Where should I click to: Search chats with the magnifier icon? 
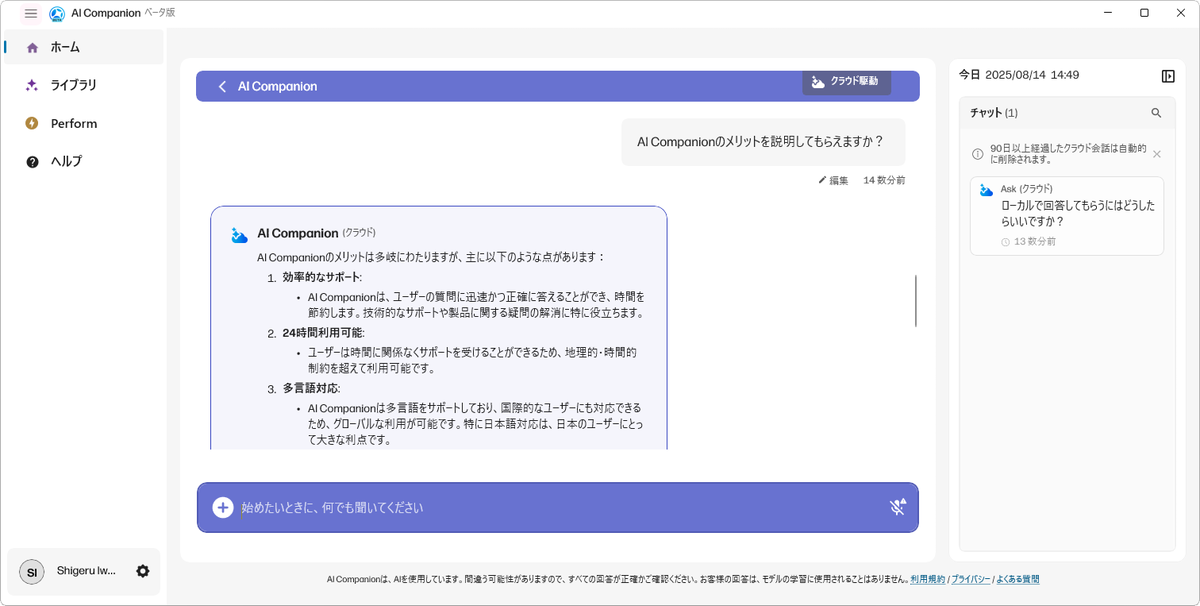point(1157,113)
